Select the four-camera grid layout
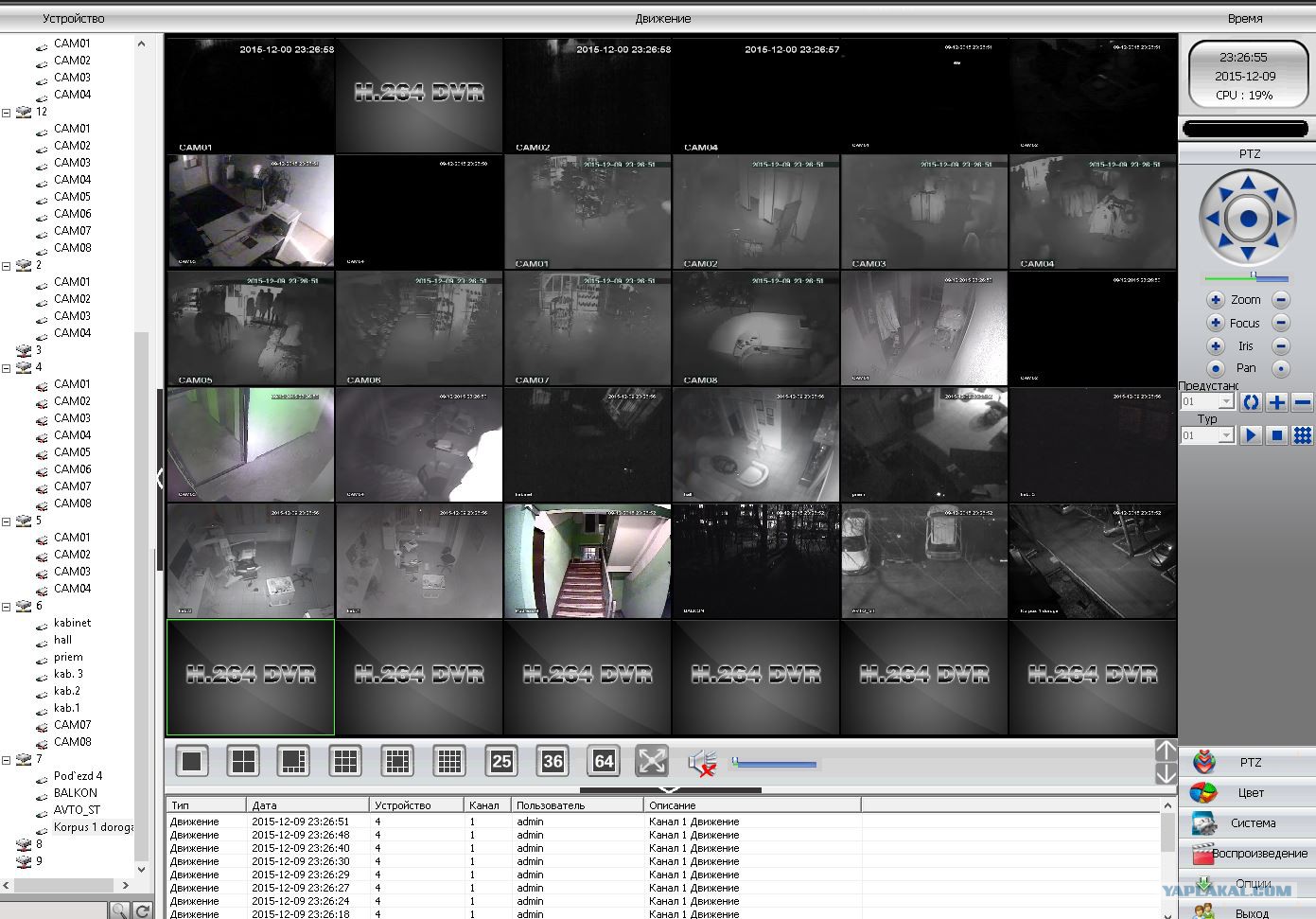Screen dimensions: 1316x919 coord(243,761)
